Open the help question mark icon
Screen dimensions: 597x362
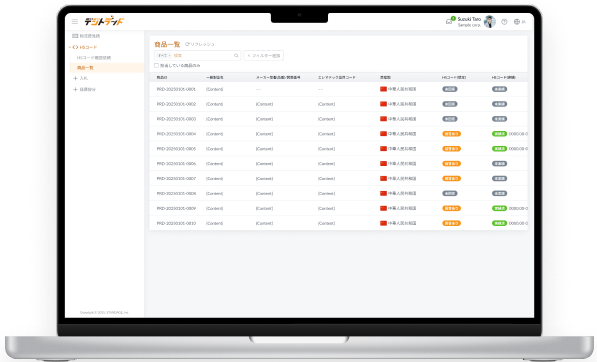coord(504,22)
